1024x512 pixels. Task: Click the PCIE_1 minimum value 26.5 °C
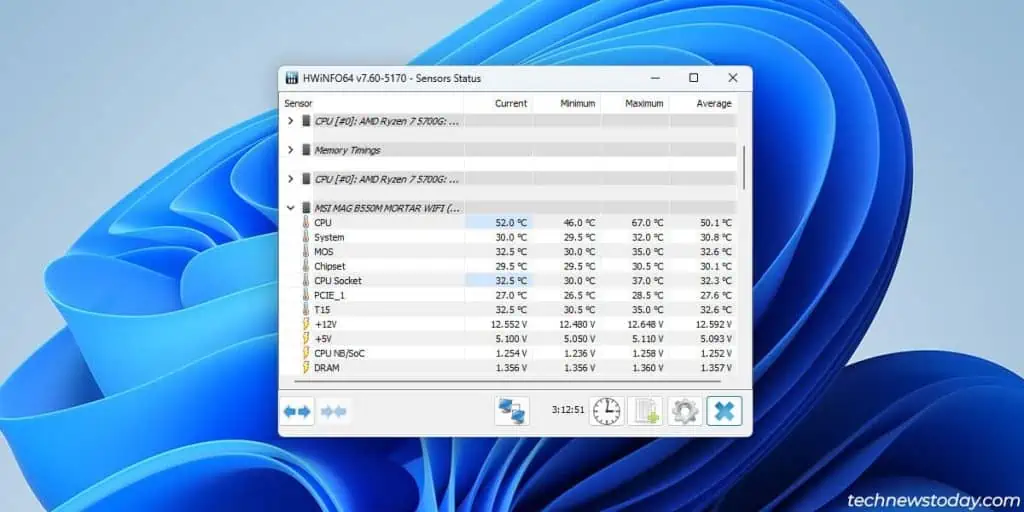click(x=580, y=295)
